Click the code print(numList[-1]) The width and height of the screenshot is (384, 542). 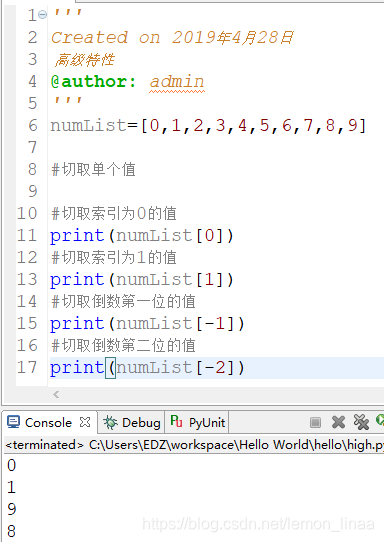point(147,324)
